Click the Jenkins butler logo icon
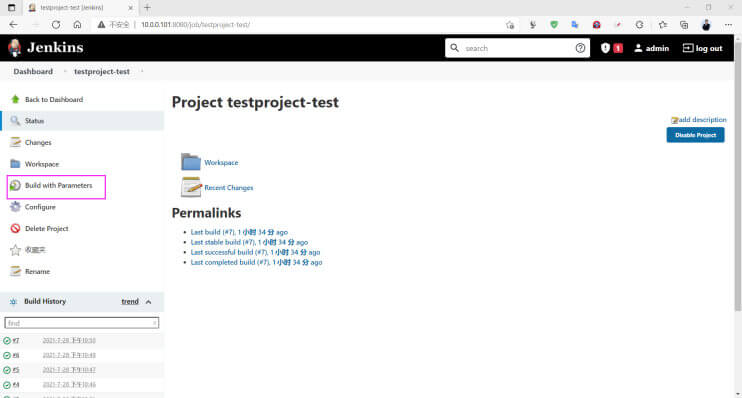This screenshot has width=742, height=398. [15, 48]
